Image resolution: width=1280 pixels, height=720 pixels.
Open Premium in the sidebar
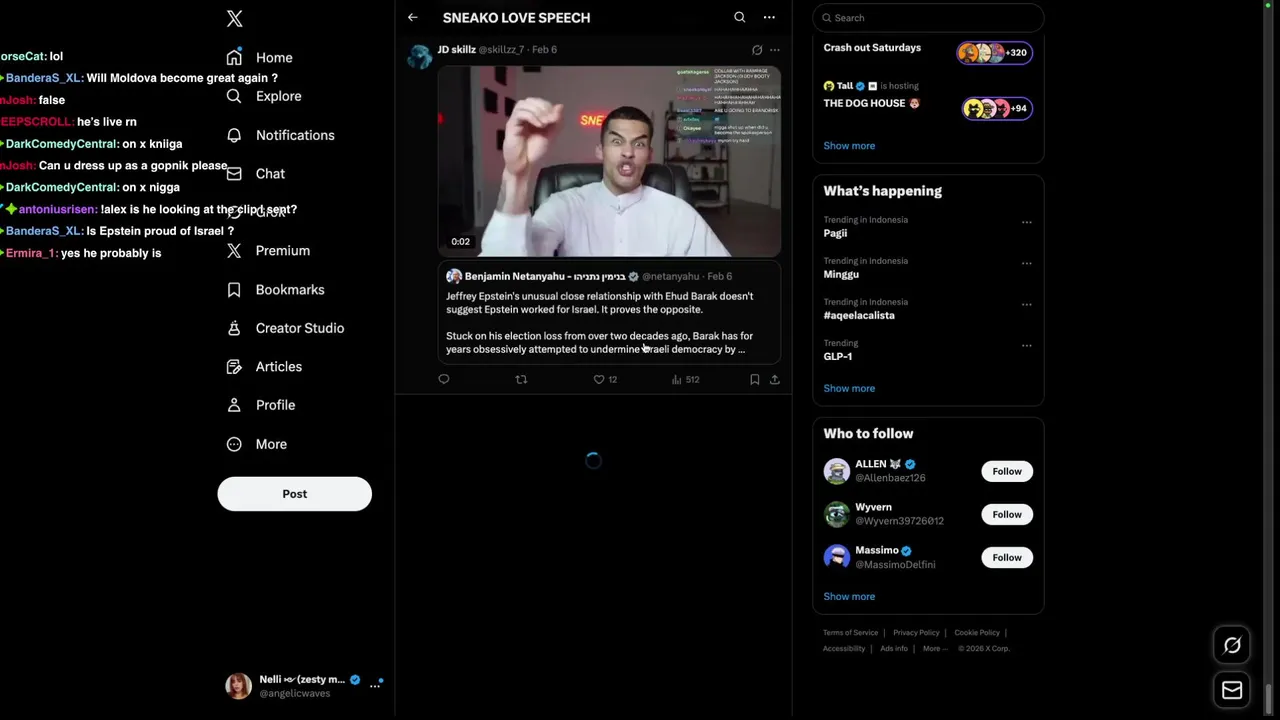click(267, 251)
